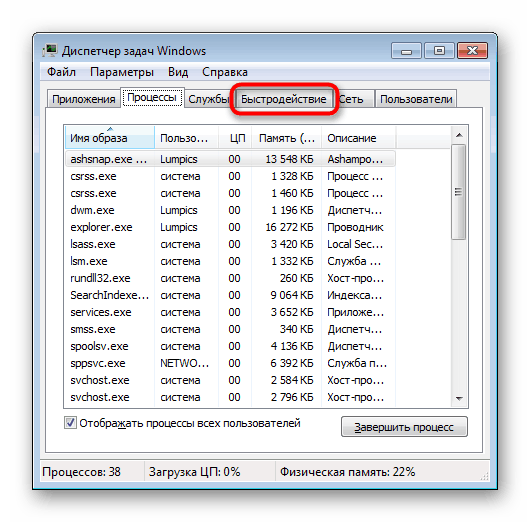Switch to the Сеть tab
Viewport: 530px width, 522px height.
[x=353, y=99]
